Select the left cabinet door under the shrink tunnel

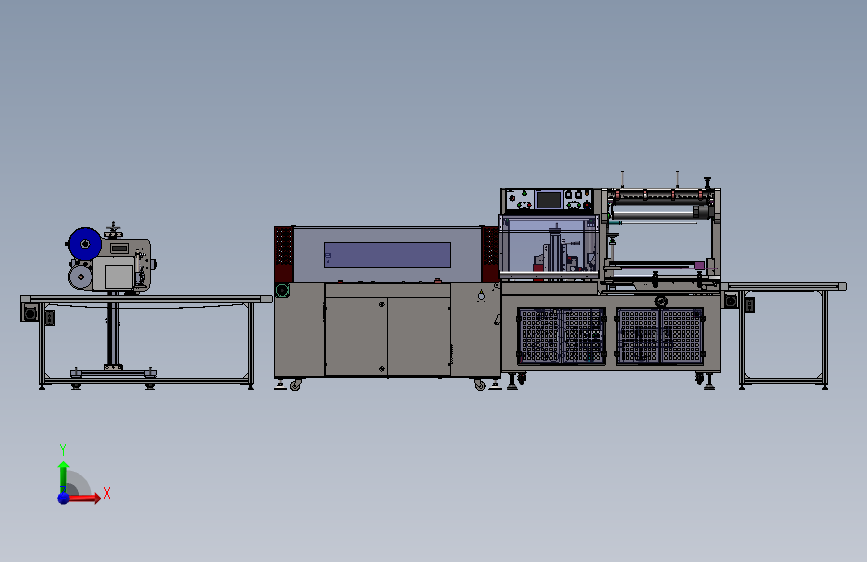coord(356,336)
